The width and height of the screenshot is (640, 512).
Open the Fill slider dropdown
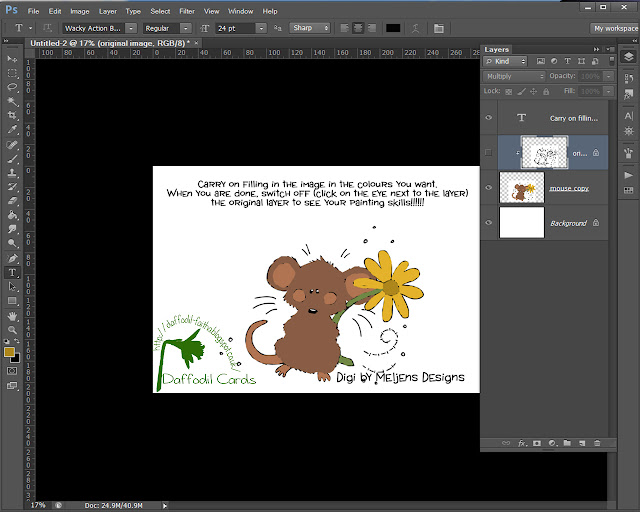coord(609,91)
